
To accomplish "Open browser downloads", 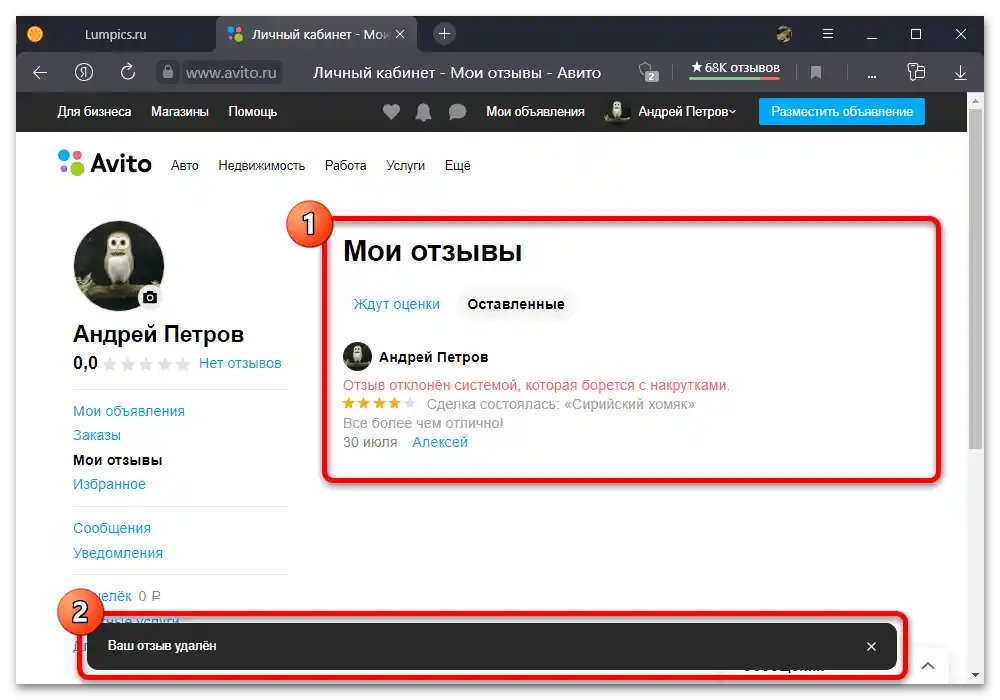I will click(x=960, y=73).
